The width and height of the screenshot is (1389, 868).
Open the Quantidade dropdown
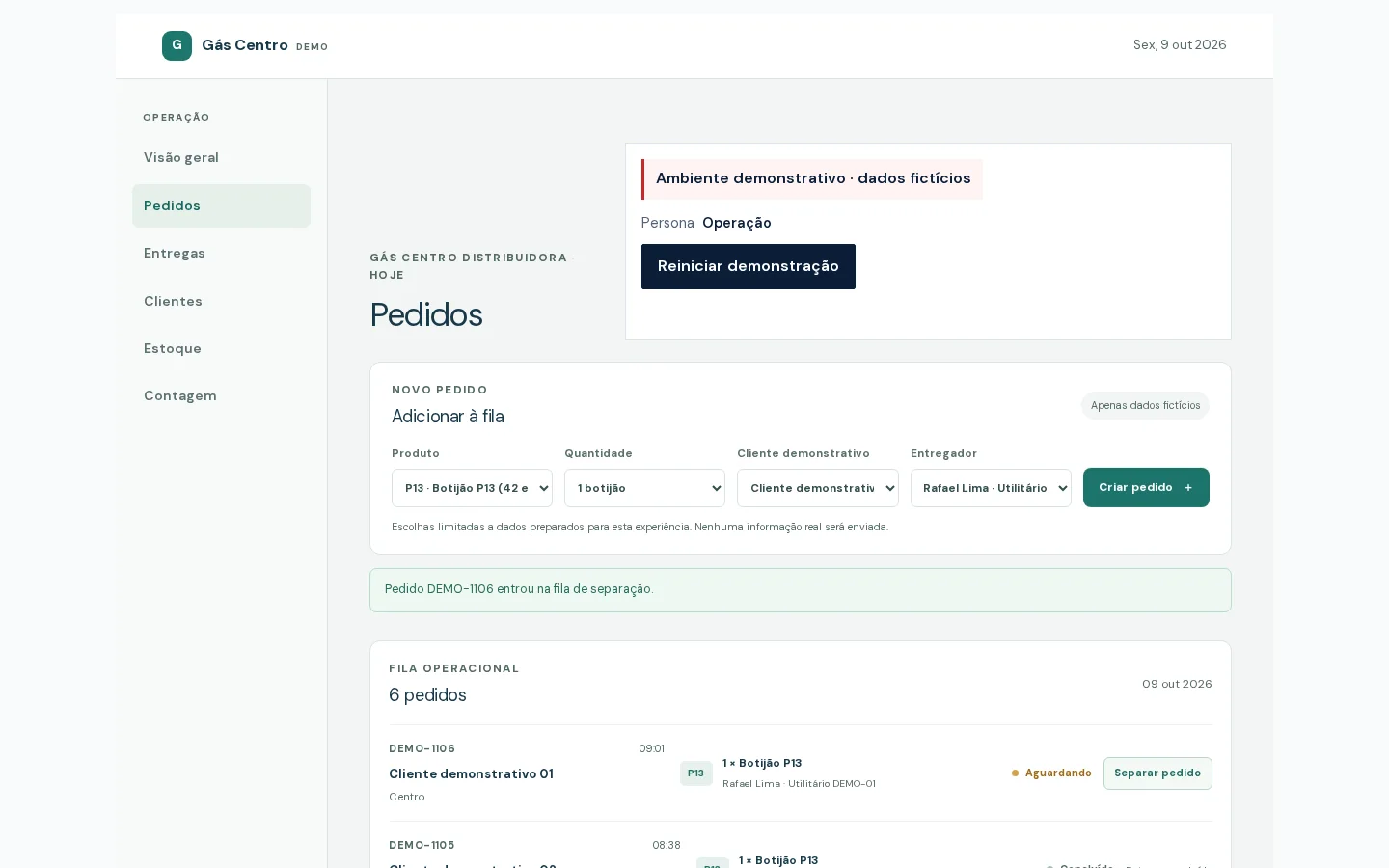(644, 488)
